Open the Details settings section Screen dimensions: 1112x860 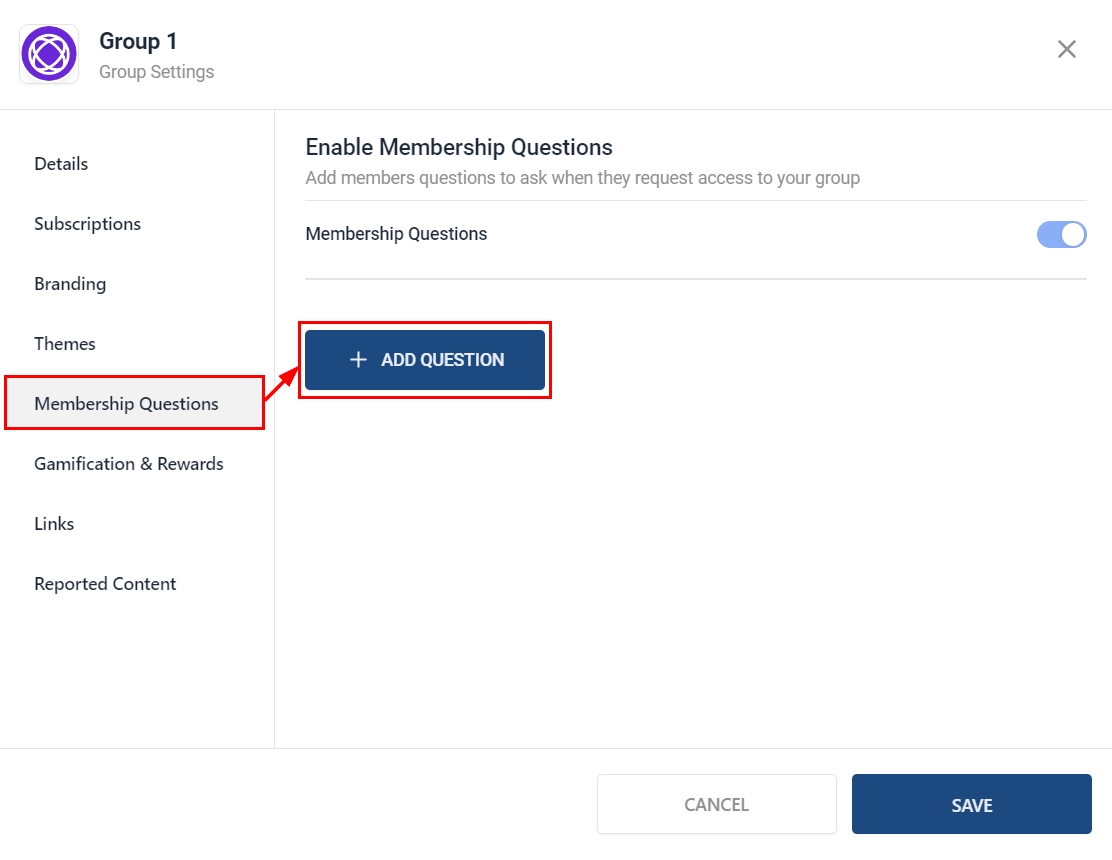coord(61,164)
